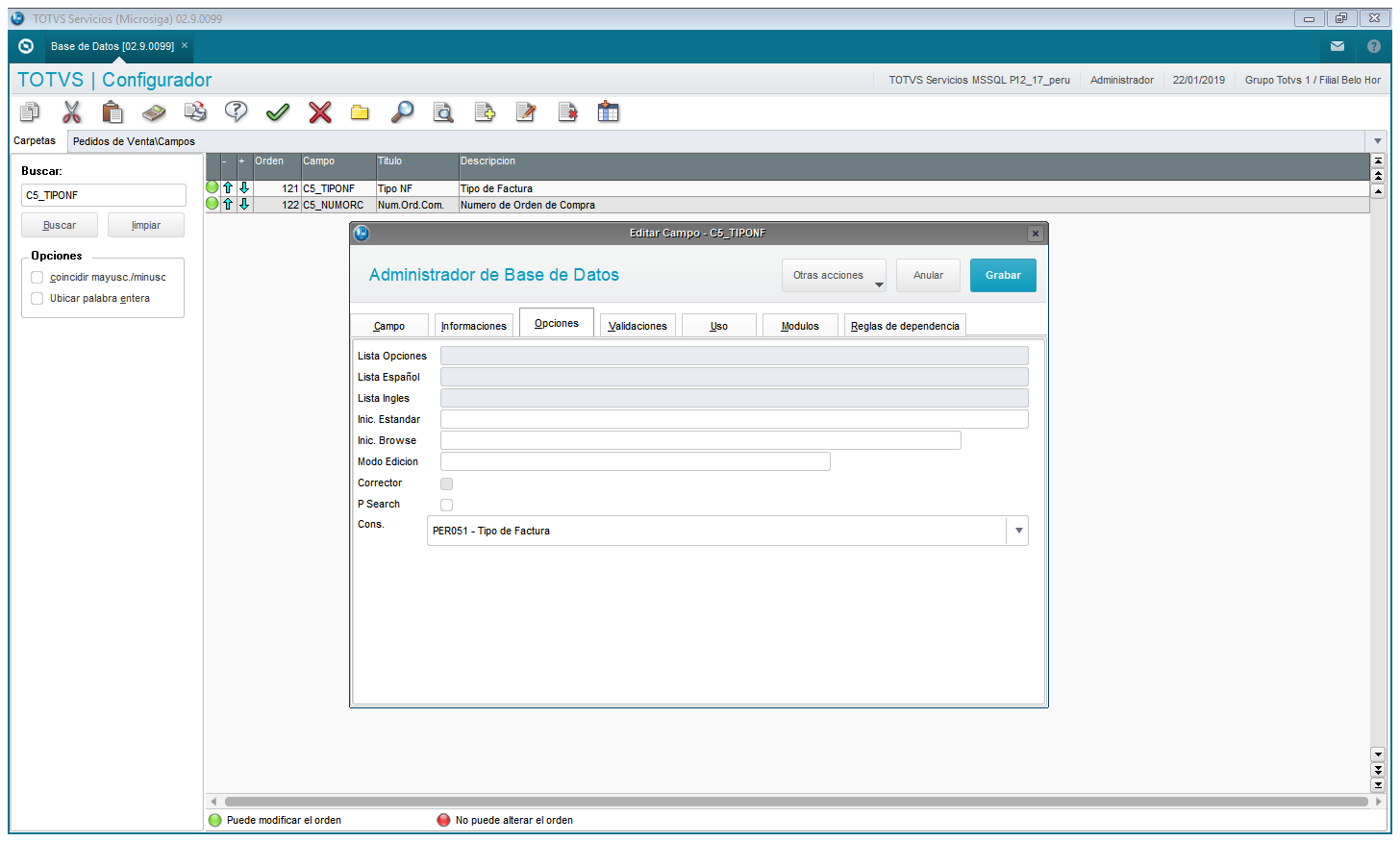Open the Cons. dropdown list
The image size is (1400, 842).
(1018, 531)
